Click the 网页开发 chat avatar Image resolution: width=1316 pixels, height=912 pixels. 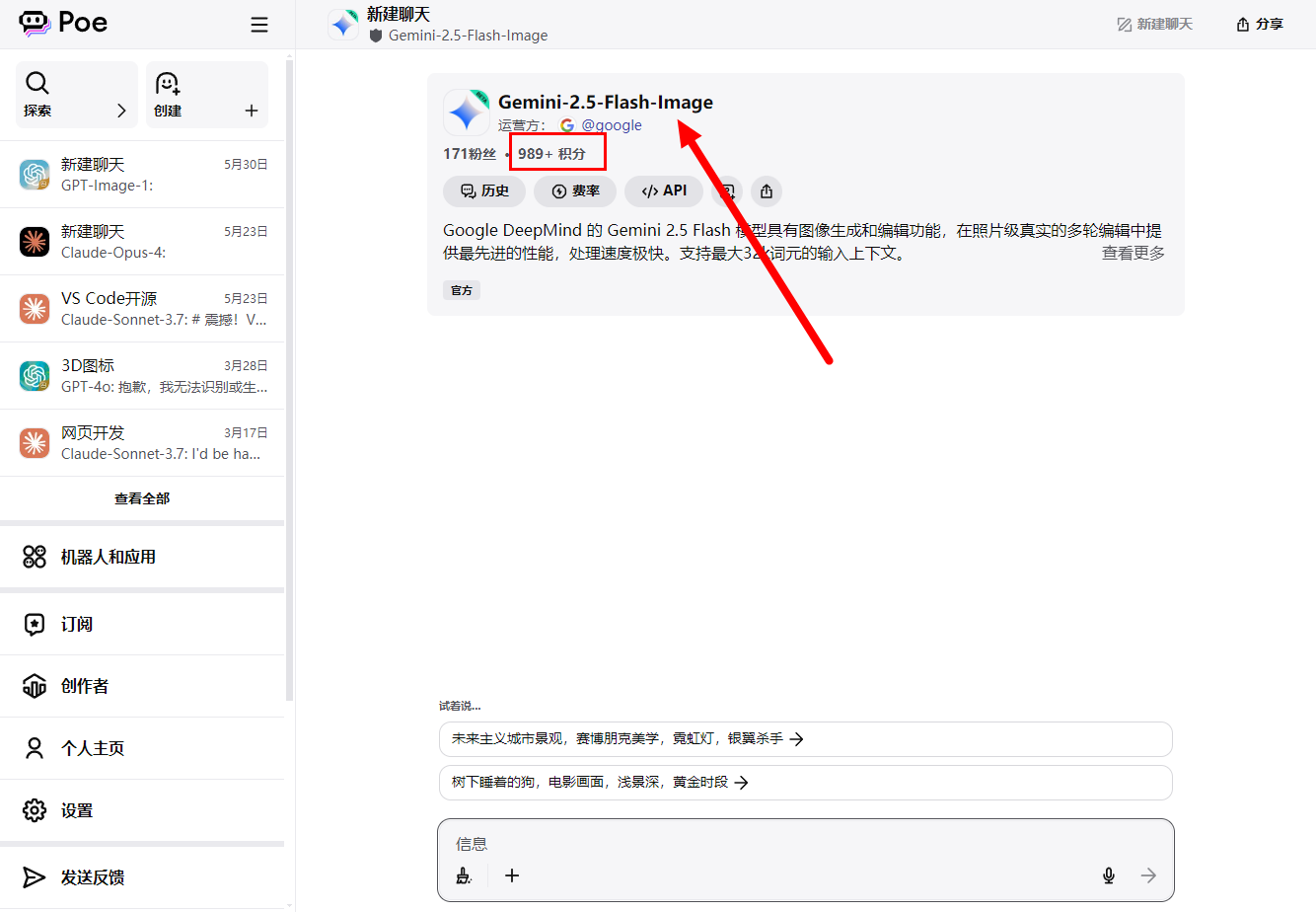point(35,443)
